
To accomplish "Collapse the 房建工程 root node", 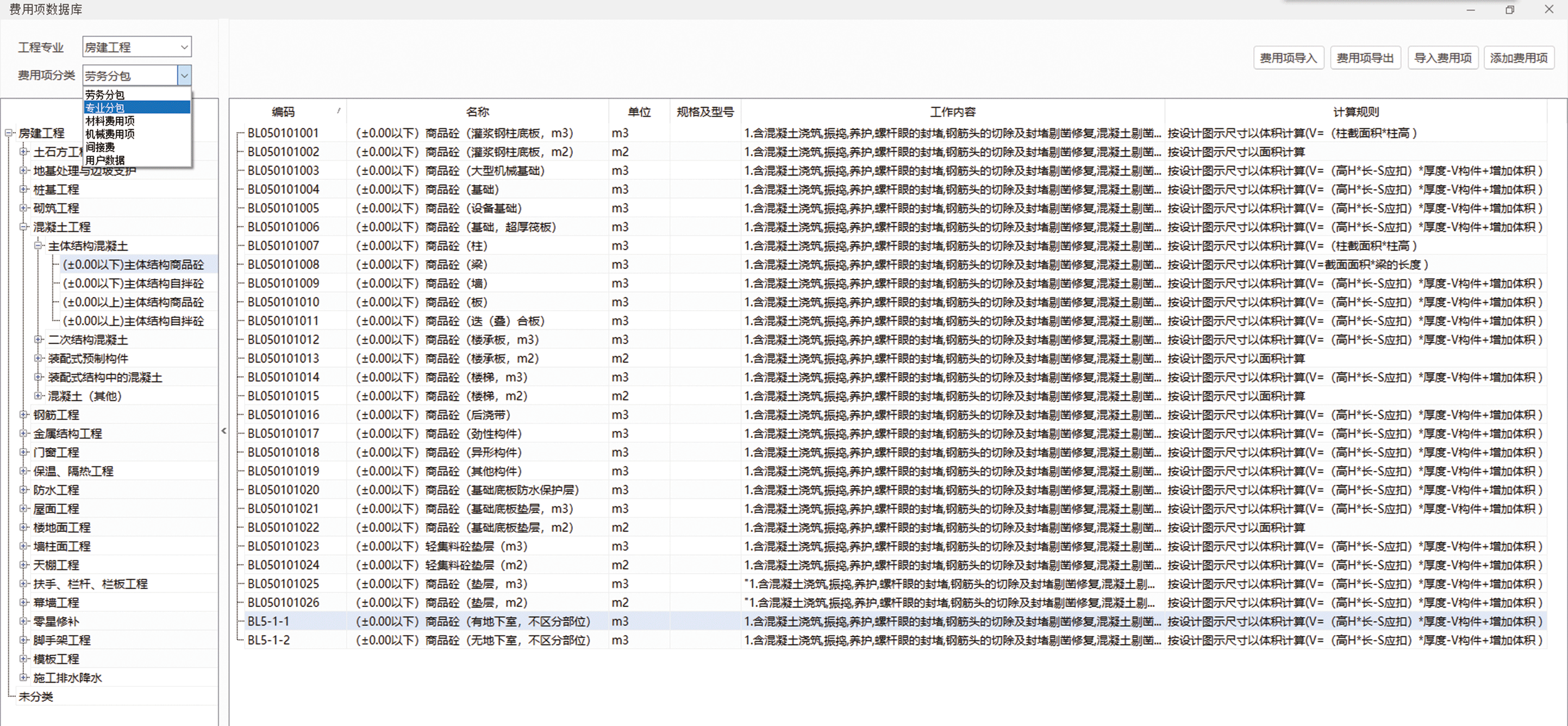I will [x=9, y=133].
